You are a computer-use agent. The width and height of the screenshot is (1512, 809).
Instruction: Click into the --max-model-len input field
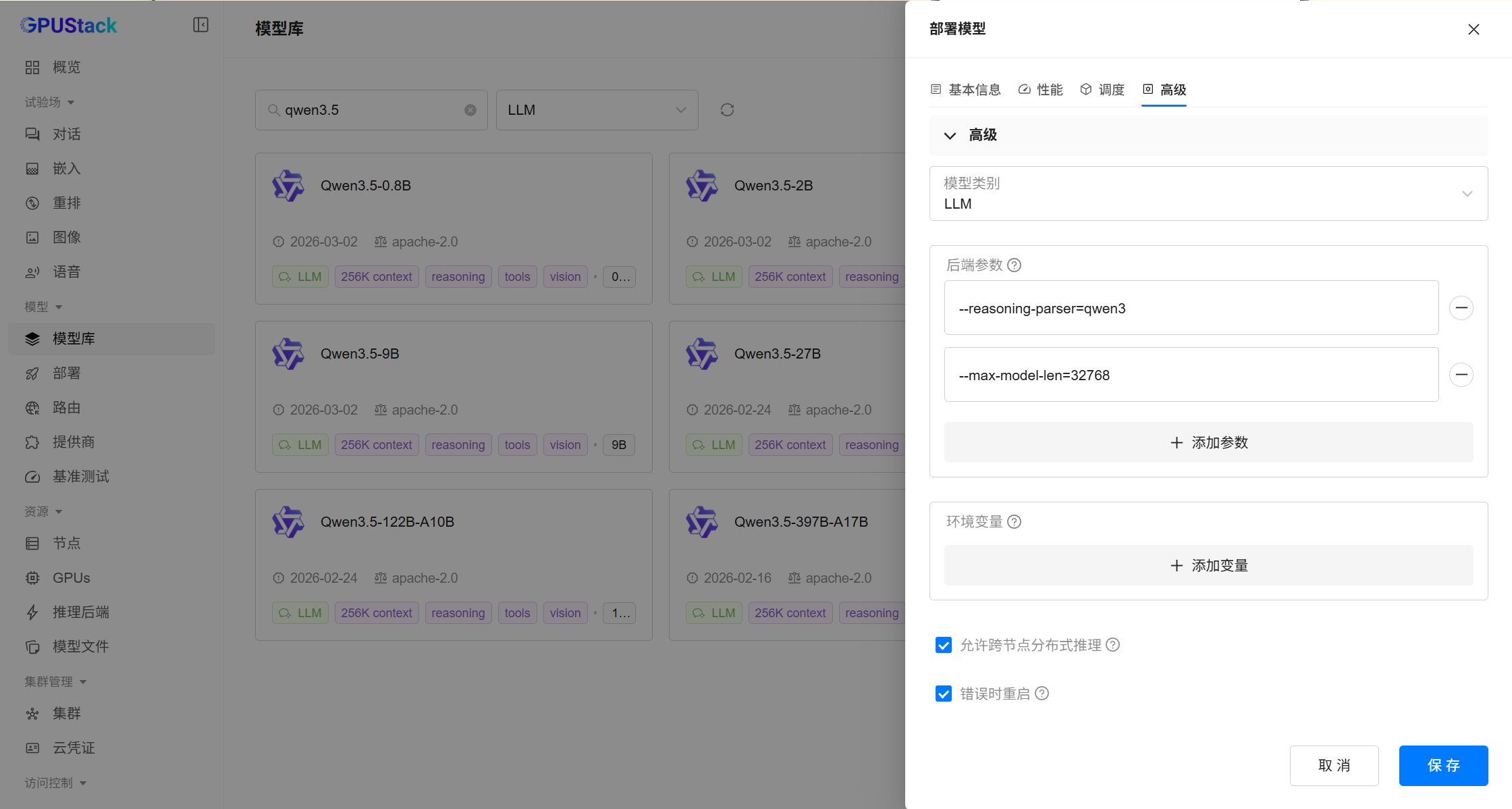coord(1191,375)
